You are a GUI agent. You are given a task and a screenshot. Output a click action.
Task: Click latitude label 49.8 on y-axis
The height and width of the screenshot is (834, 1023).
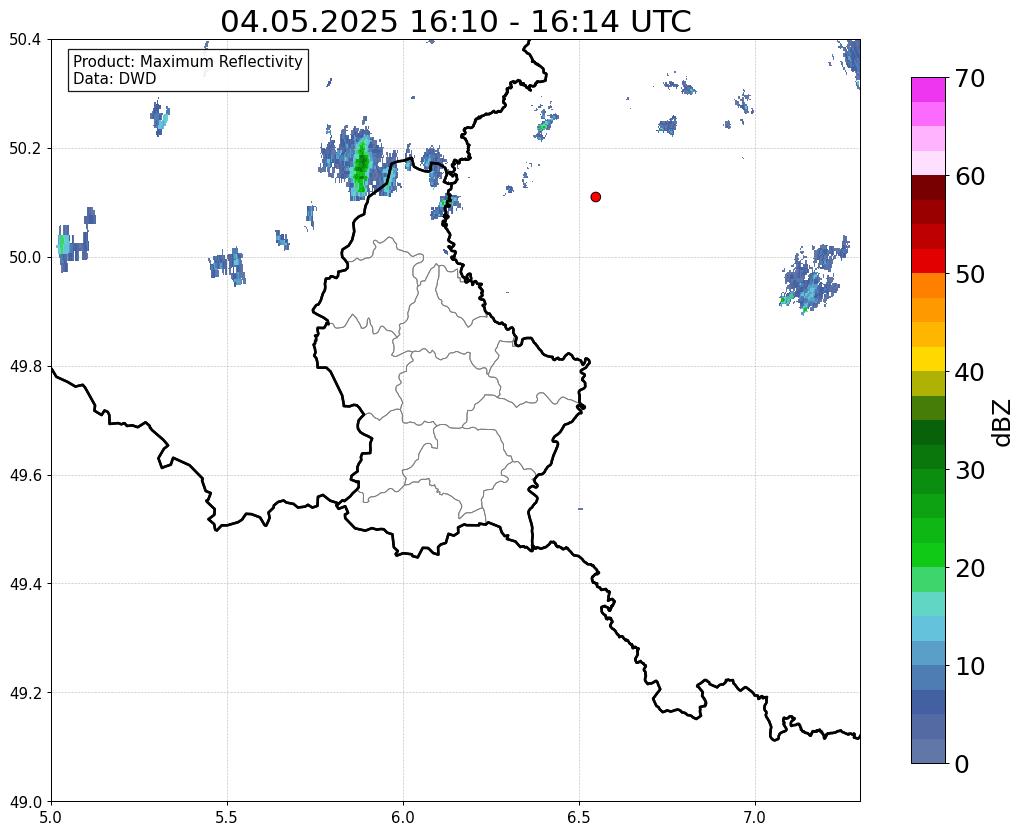coord(25,367)
